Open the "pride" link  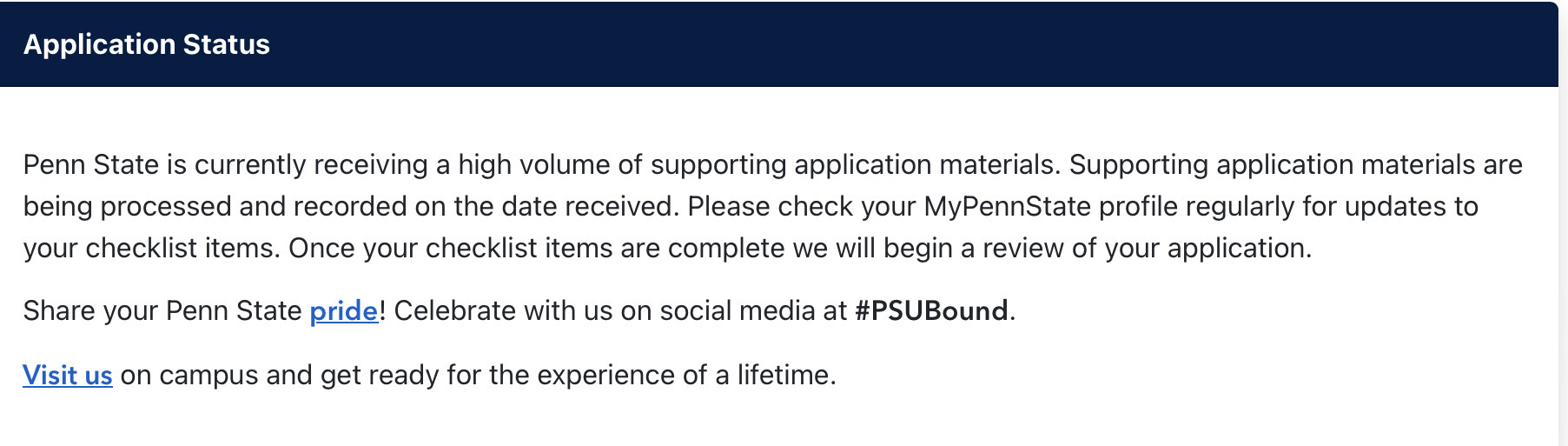[x=343, y=311]
